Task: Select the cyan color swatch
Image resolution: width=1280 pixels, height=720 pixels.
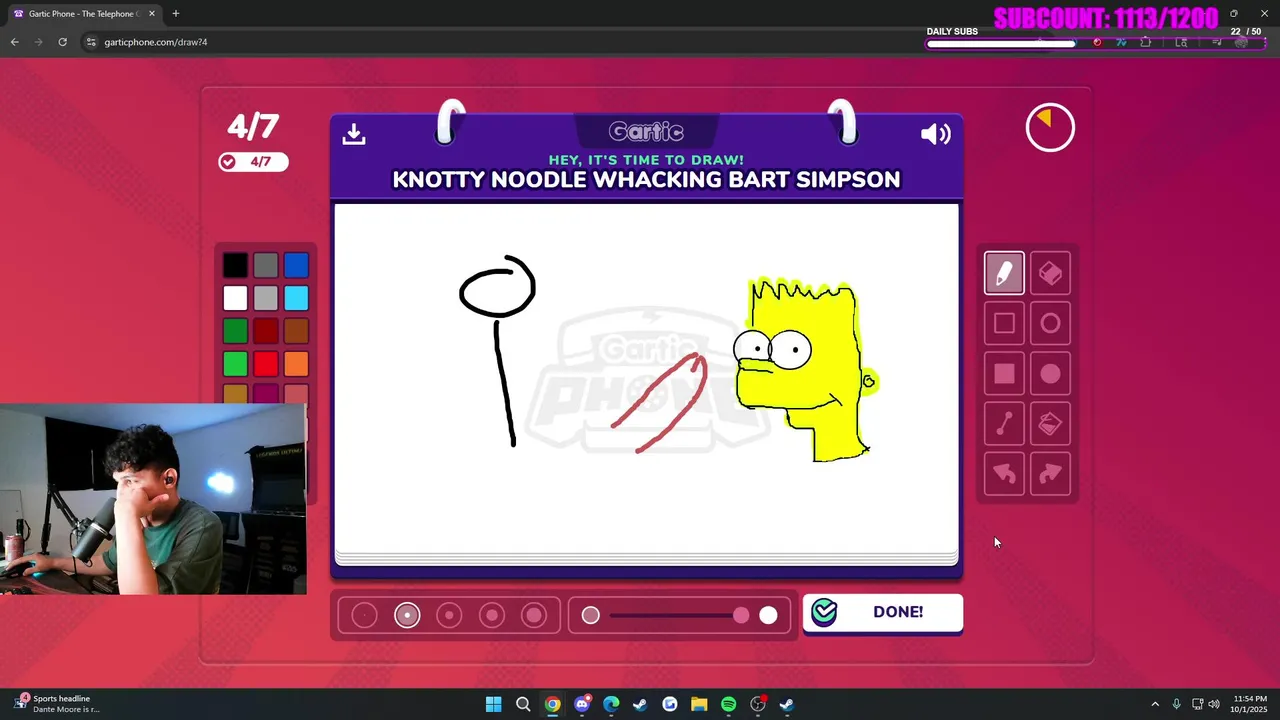Action: [296, 298]
